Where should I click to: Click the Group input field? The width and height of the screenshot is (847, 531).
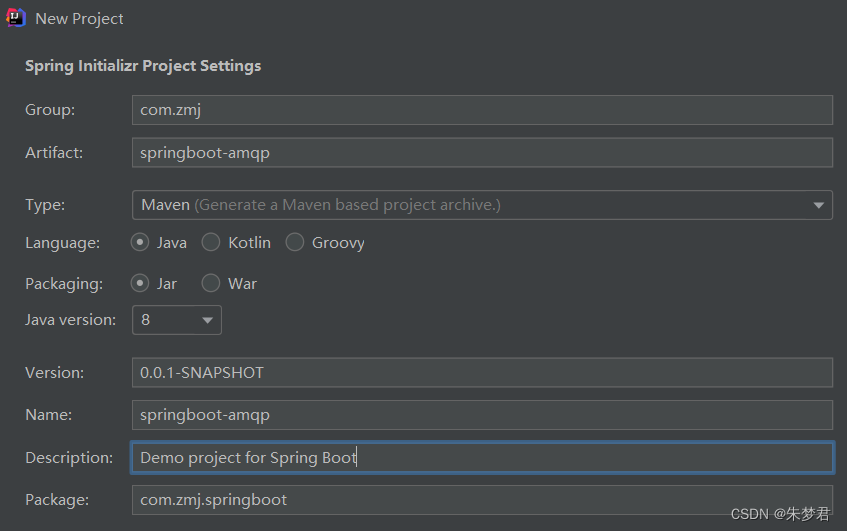[482, 110]
